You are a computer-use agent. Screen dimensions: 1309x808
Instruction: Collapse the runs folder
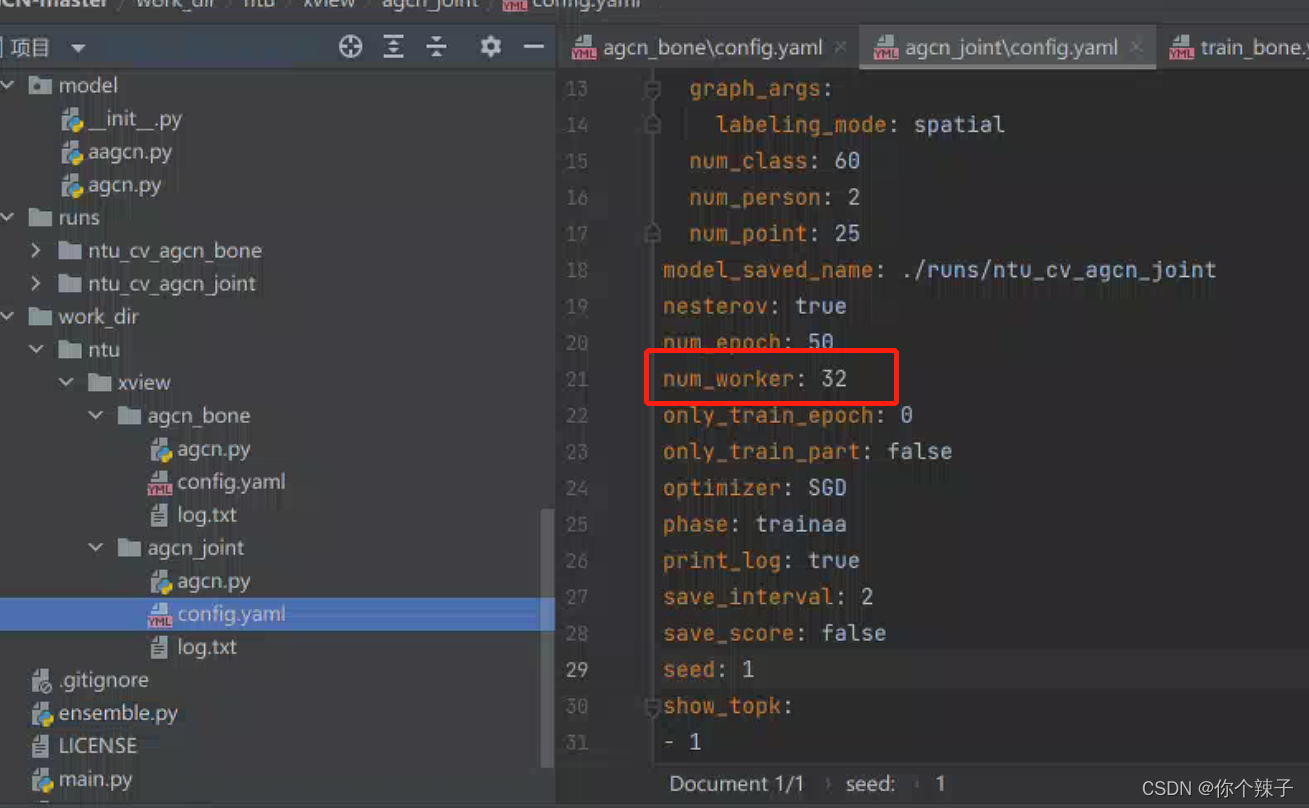tap(9, 217)
